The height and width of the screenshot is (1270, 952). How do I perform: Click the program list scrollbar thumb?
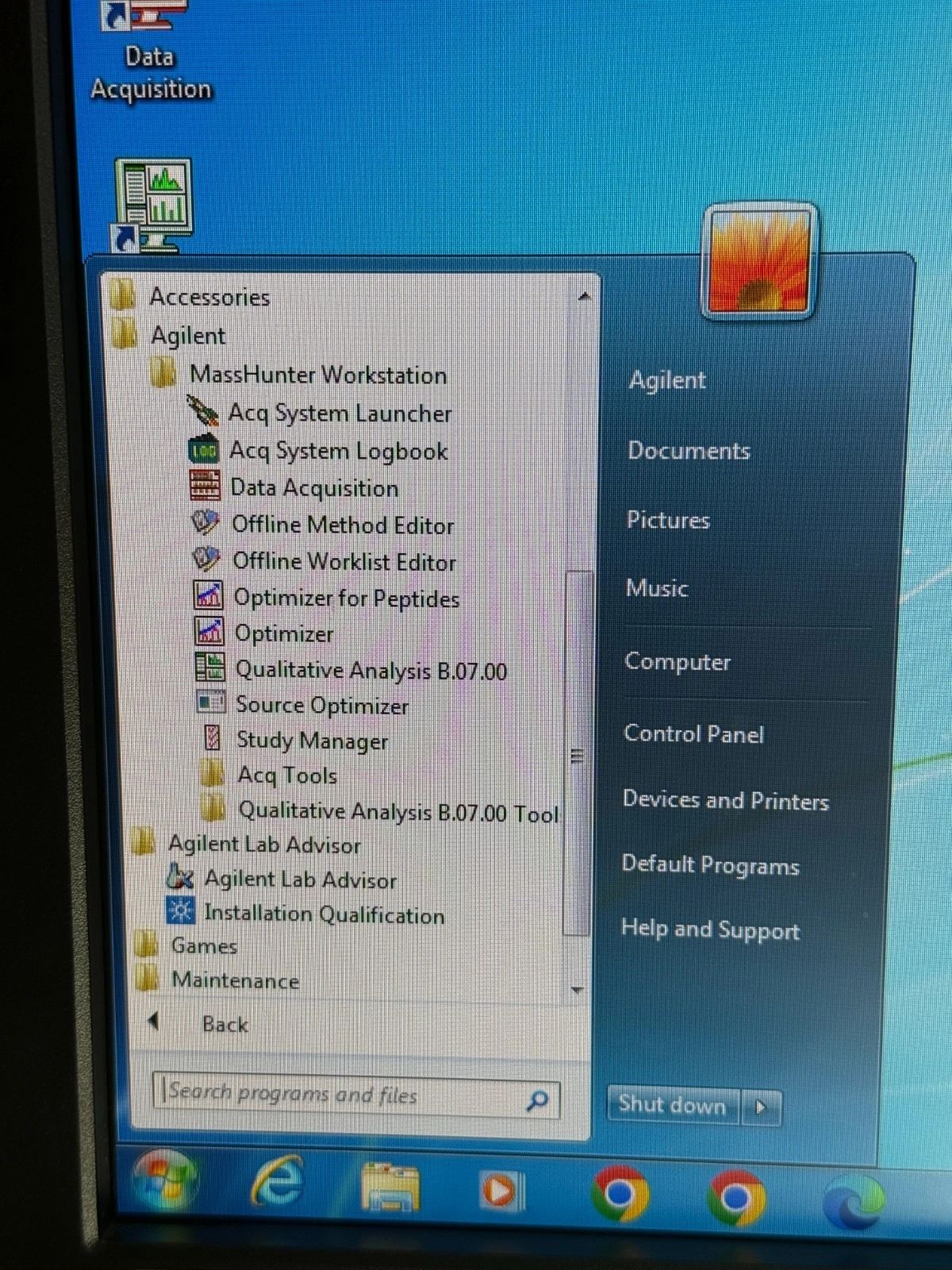(x=578, y=754)
